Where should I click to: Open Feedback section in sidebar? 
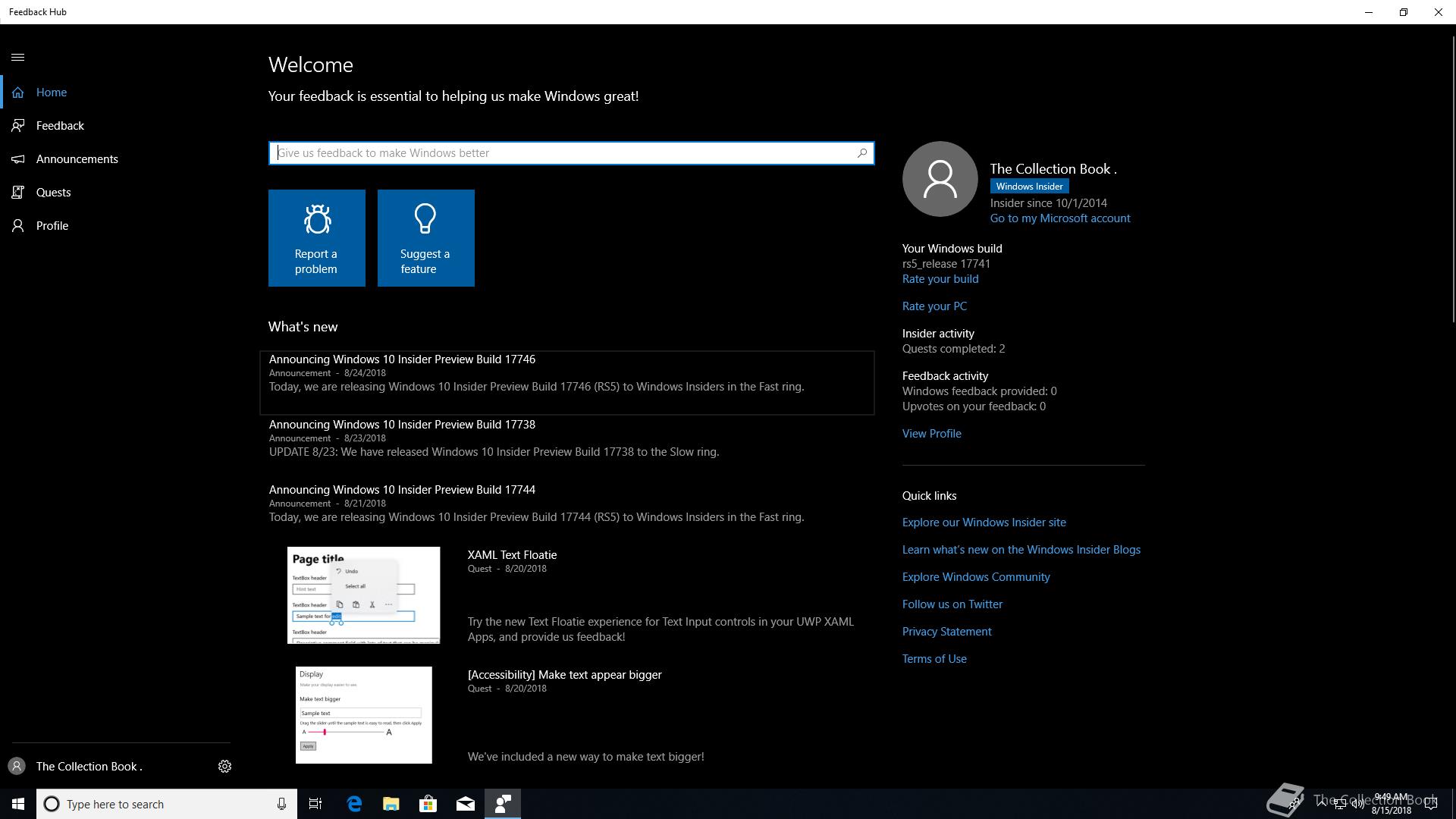tap(60, 126)
